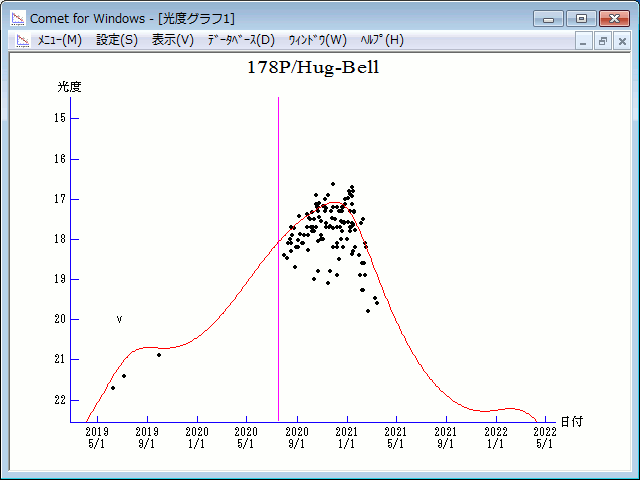640x480 pixels.
Task: Click the 'v' marker near magnitude 20
Action: click(119, 319)
